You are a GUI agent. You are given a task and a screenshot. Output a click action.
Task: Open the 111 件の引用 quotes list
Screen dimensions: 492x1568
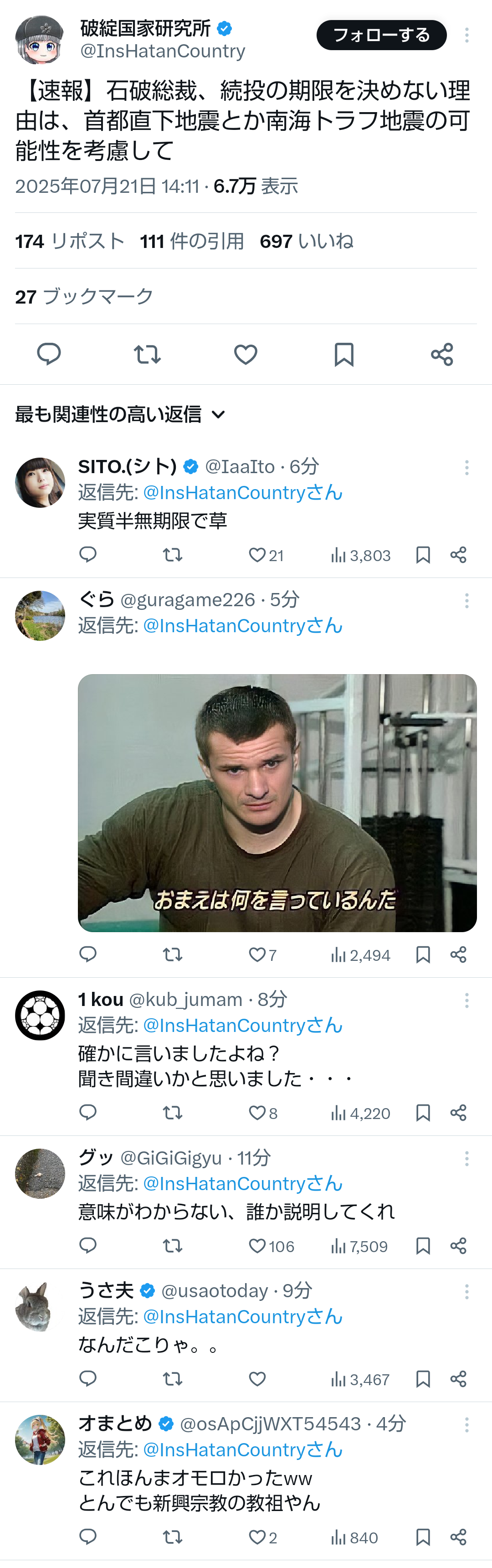tap(192, 241)
